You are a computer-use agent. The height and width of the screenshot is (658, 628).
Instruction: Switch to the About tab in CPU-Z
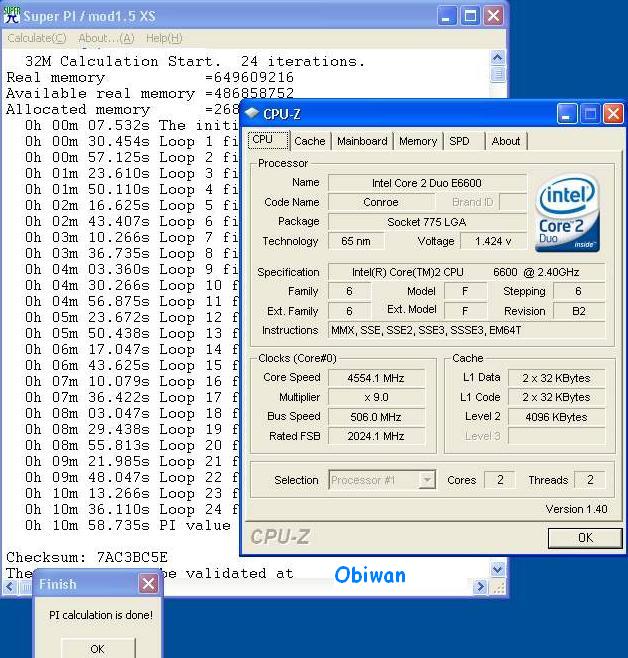(506, 141)
